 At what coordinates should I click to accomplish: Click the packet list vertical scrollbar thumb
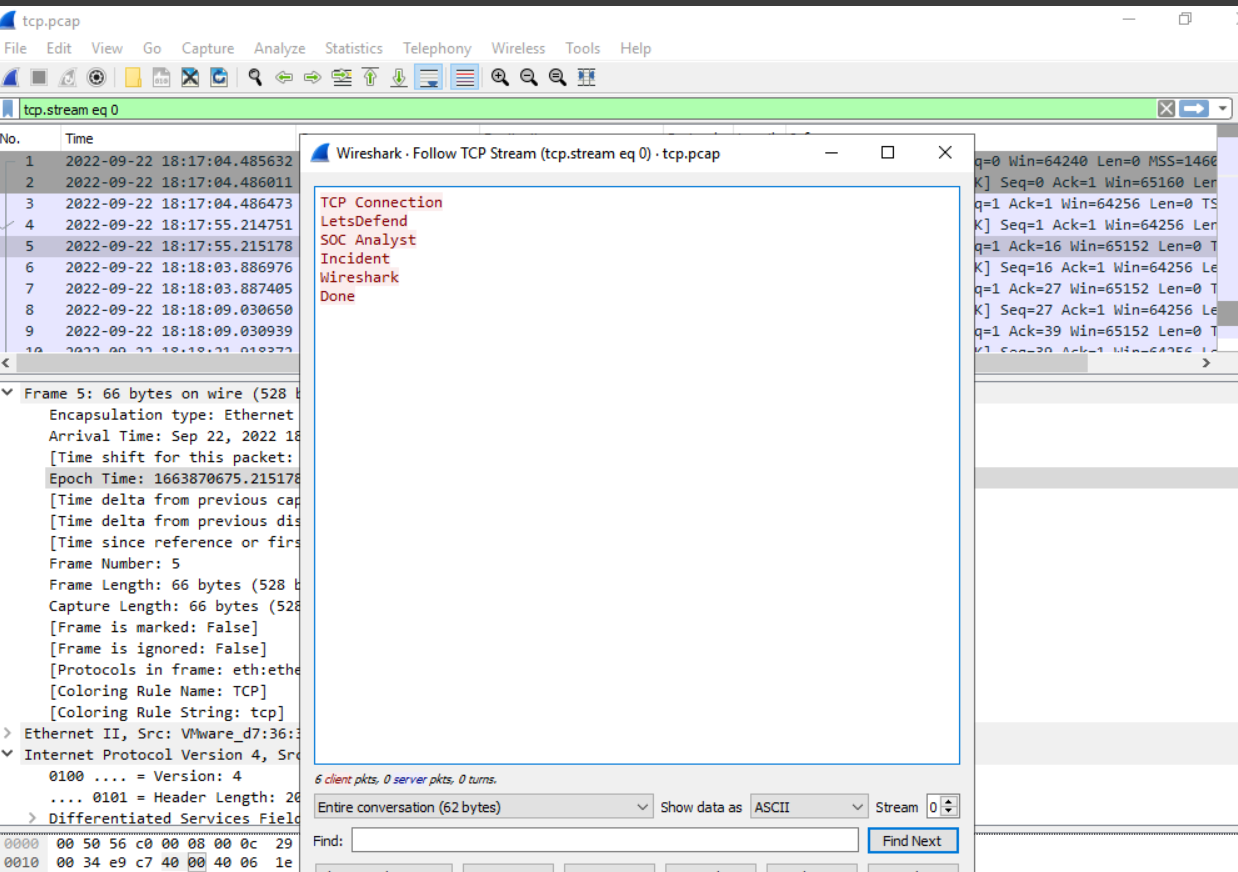1228,313
